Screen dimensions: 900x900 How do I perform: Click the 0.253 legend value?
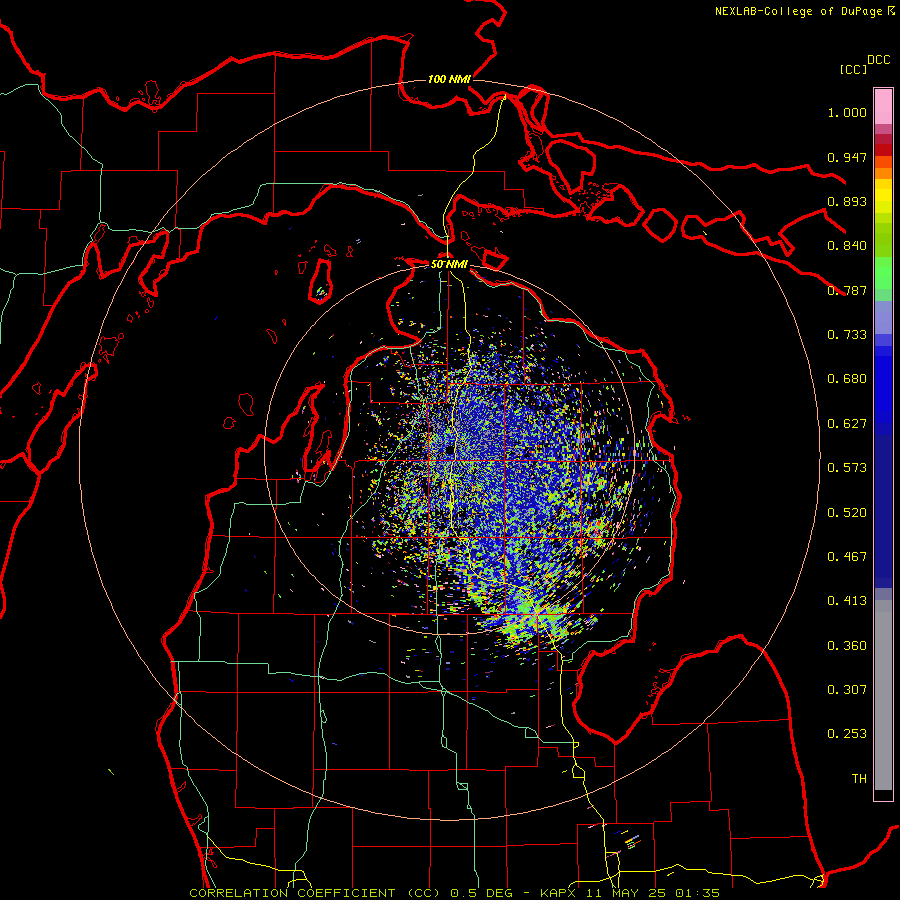(847, 734)
